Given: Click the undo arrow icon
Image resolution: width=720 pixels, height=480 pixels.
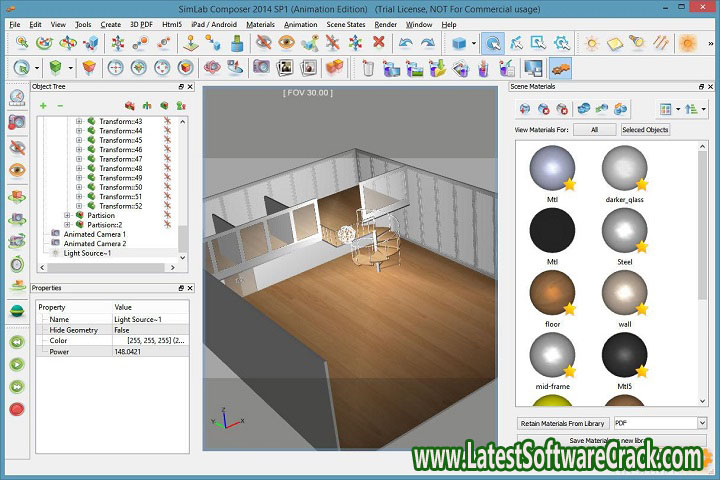Looking at the screenshot, I should [x=405, y=43].
